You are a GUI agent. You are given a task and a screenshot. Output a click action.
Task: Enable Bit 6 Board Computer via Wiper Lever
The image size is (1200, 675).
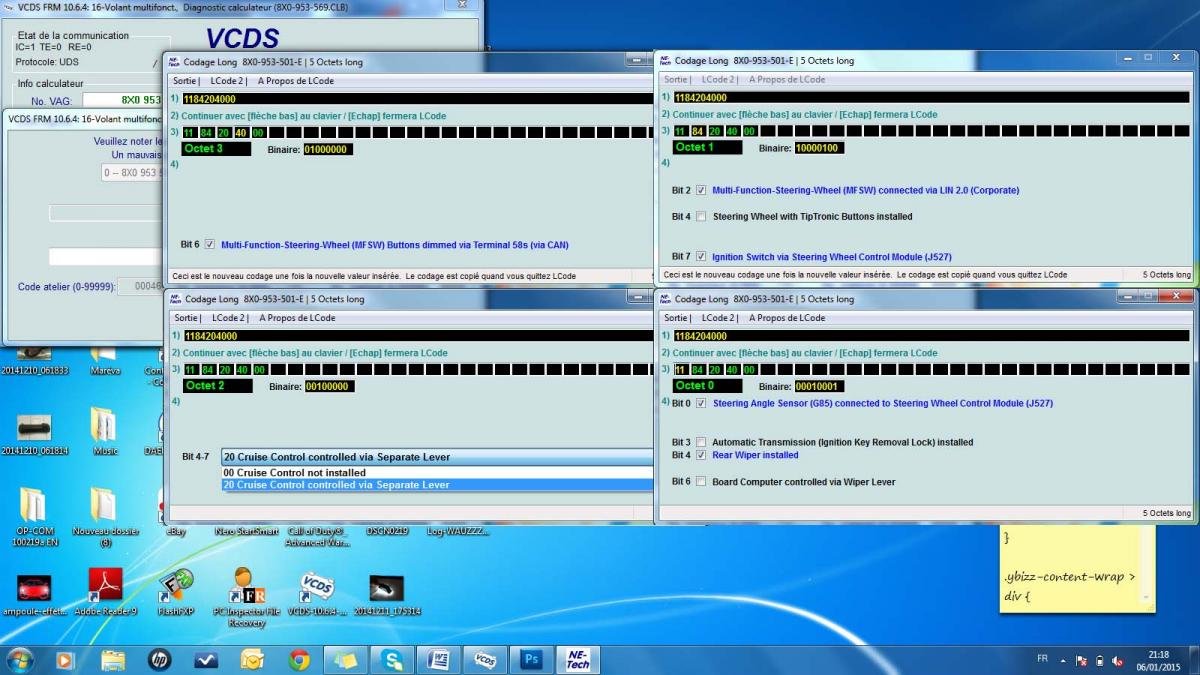(x=701, y=482)
